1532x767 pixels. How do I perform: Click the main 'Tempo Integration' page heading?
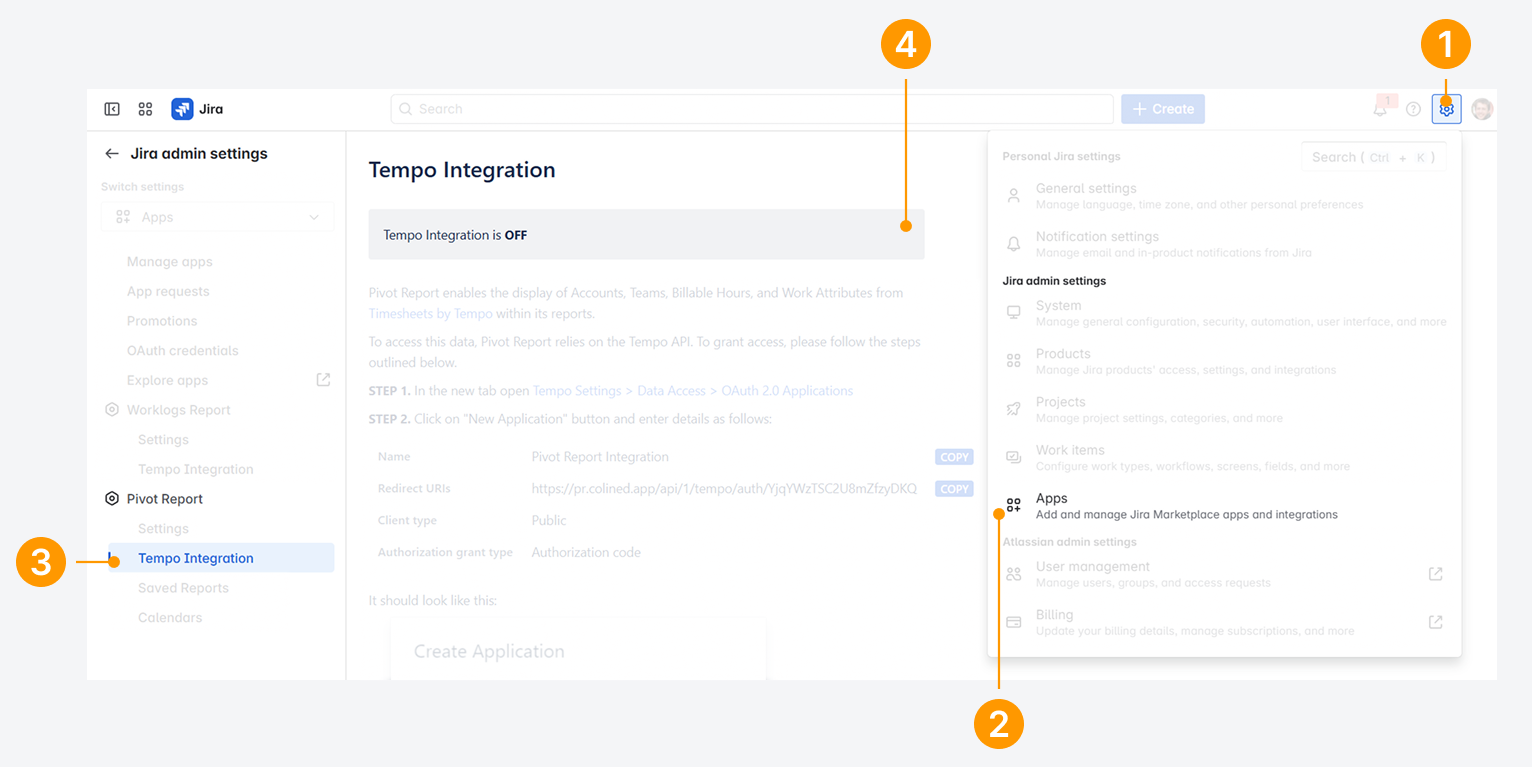coord(462,170)
